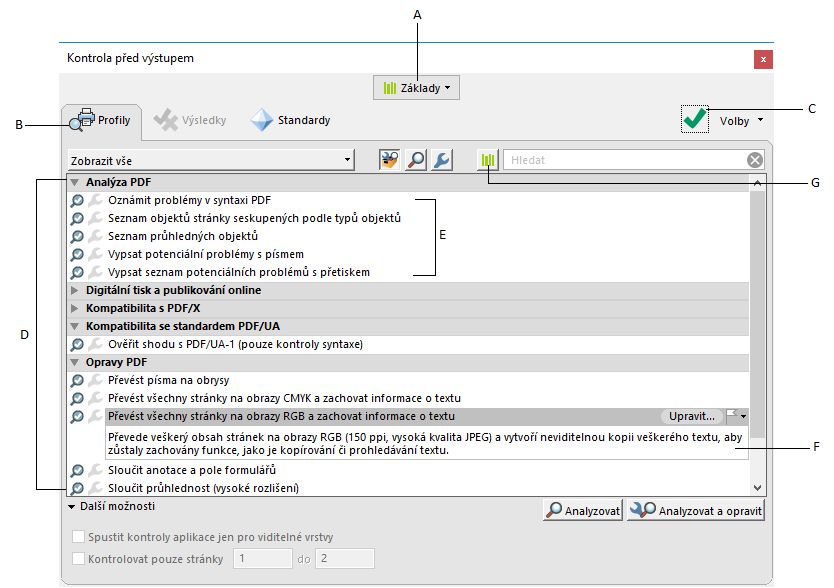The width and height of the screenshot is (834, 588).
Task: Click magnifier icon of Sloučit anotace row
Action: pyautogui.click(x=77, y=471)
